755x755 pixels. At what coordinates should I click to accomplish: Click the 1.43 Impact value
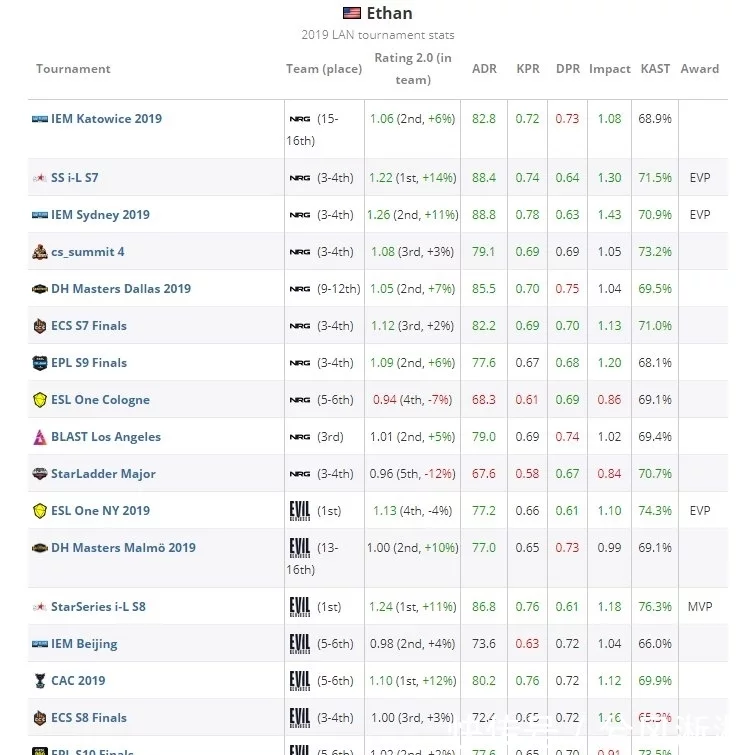tap(610, 215)
